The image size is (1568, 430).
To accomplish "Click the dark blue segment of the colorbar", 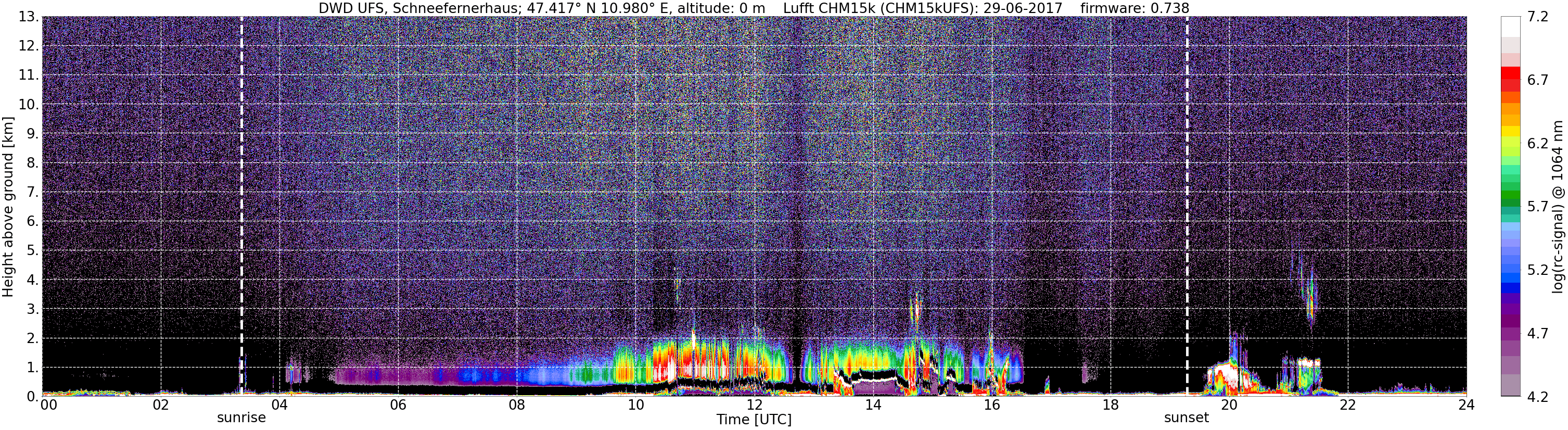I will (1511, 288).
